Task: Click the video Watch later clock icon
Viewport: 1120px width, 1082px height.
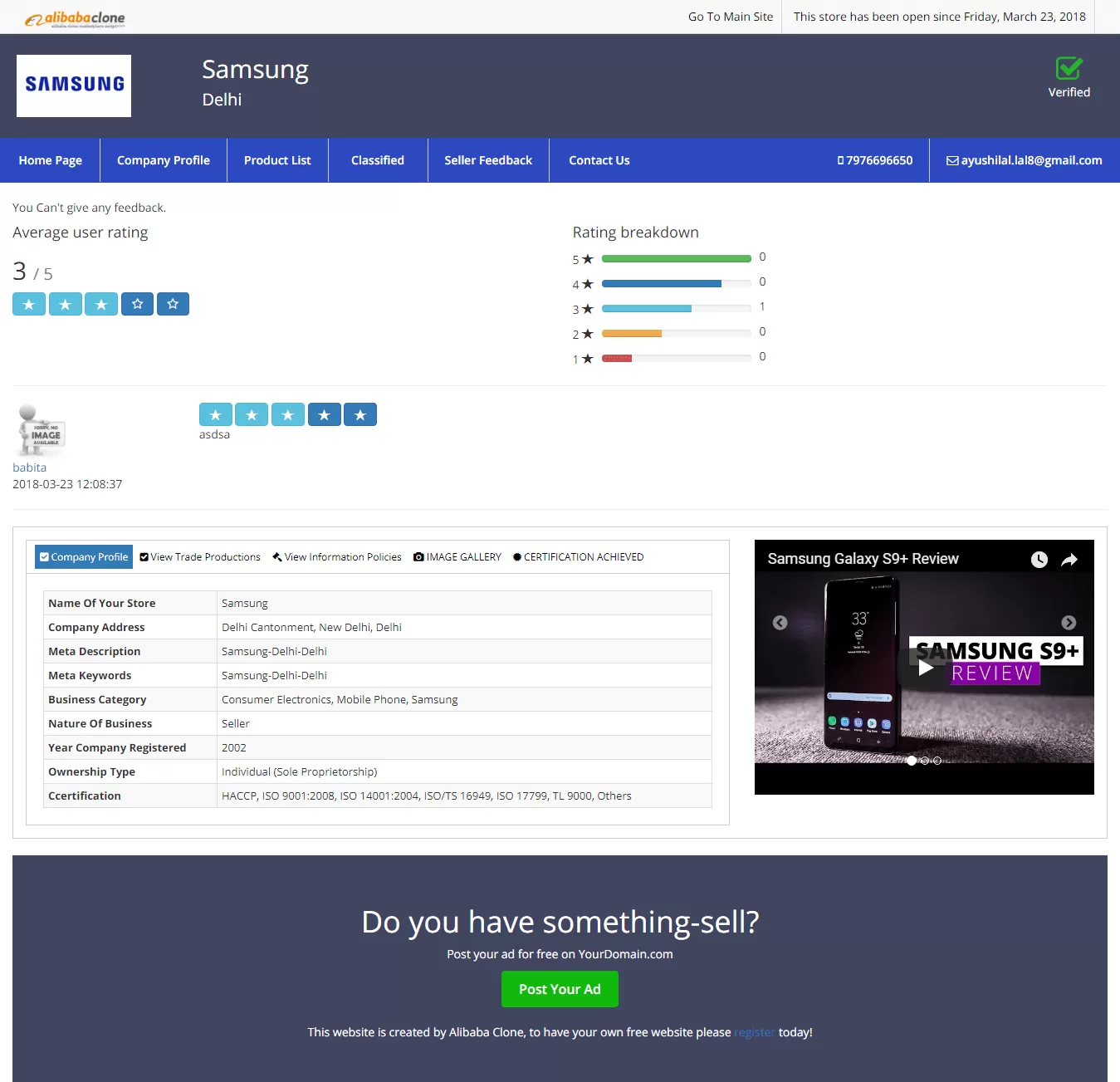Action: tap(1039, 560)
